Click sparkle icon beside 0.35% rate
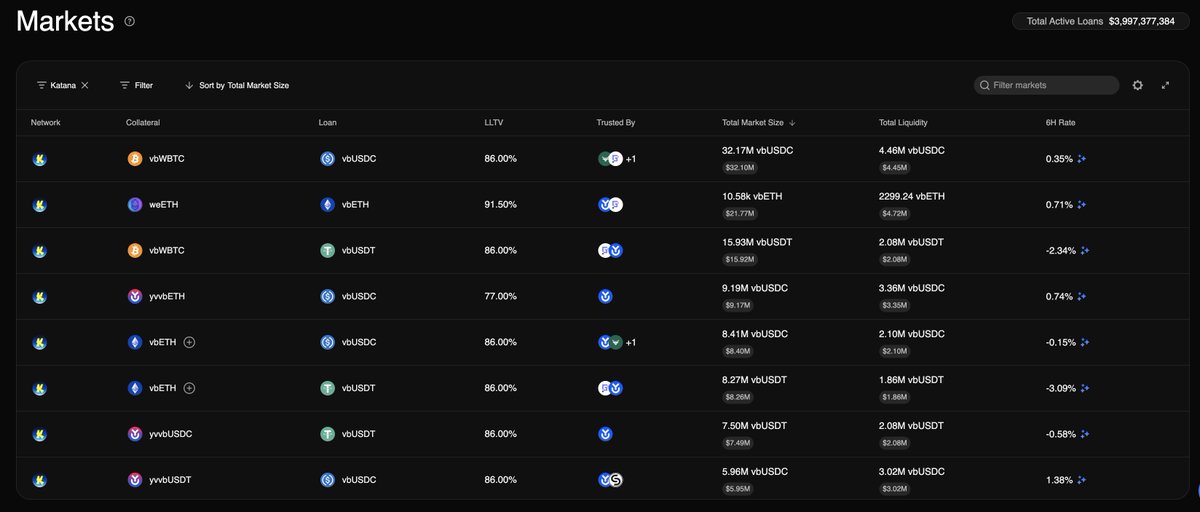The height and width of the screenshot is (512, 1200). (1082, 159)
